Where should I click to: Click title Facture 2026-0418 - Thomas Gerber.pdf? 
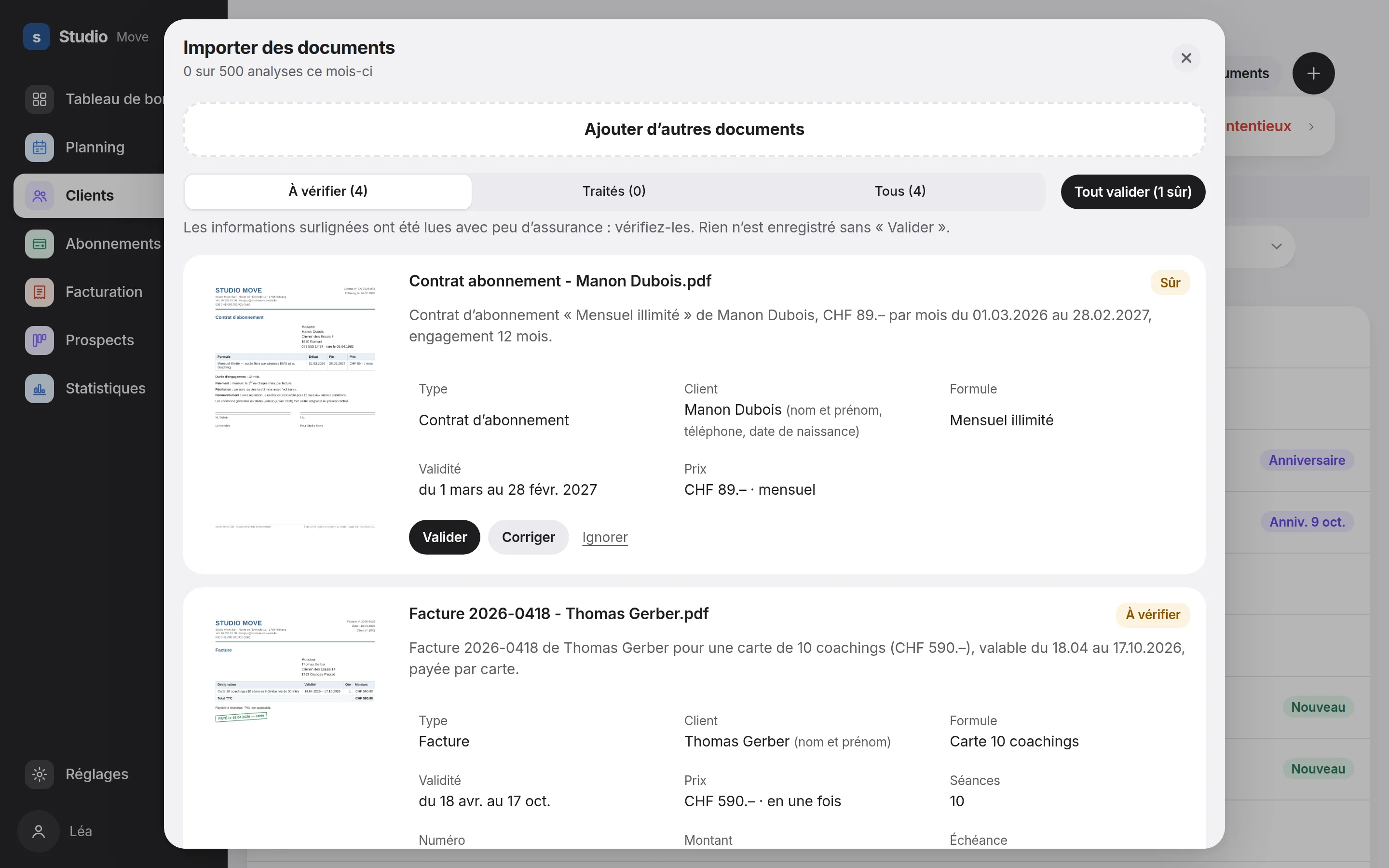click(x=558, y=614)
